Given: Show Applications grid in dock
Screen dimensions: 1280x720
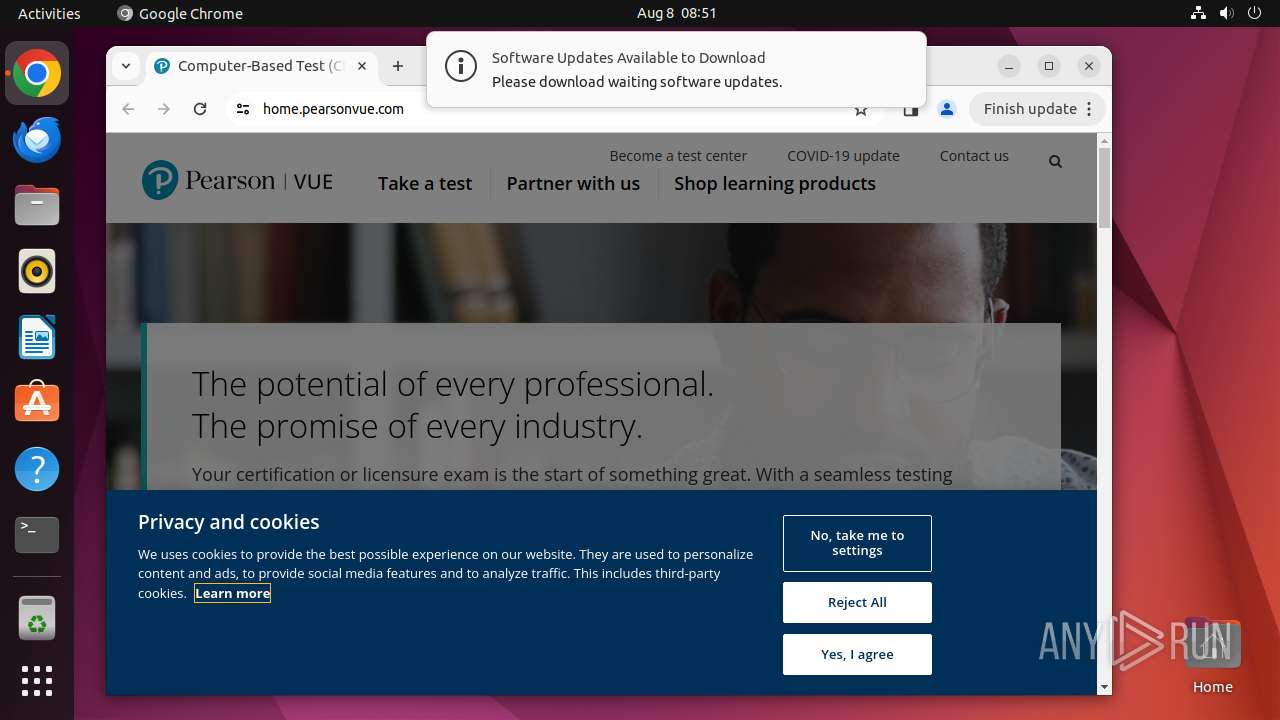Looking at the screenshot, I should click(37, 681).
